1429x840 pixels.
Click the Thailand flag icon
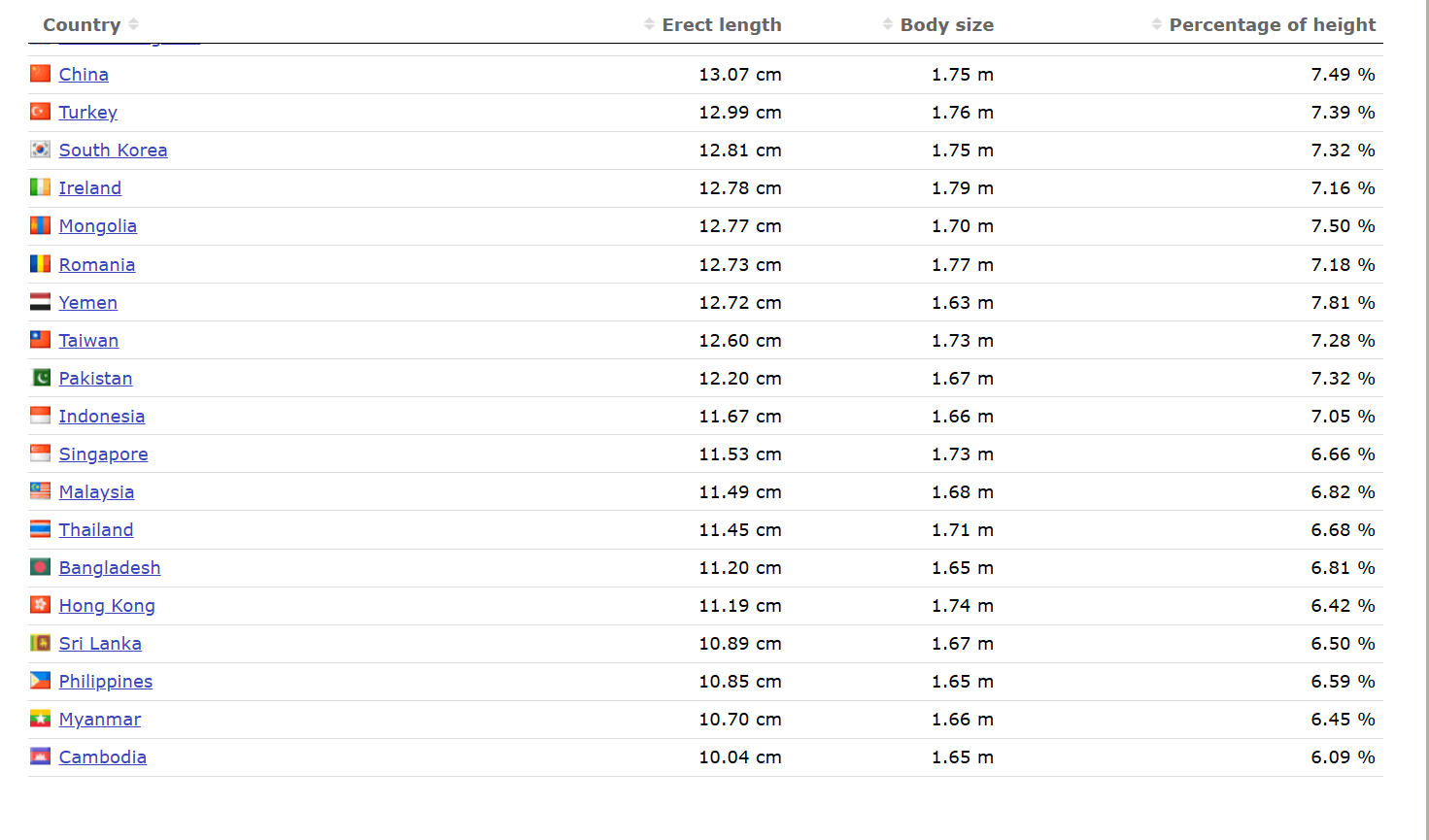pos(40,529)
